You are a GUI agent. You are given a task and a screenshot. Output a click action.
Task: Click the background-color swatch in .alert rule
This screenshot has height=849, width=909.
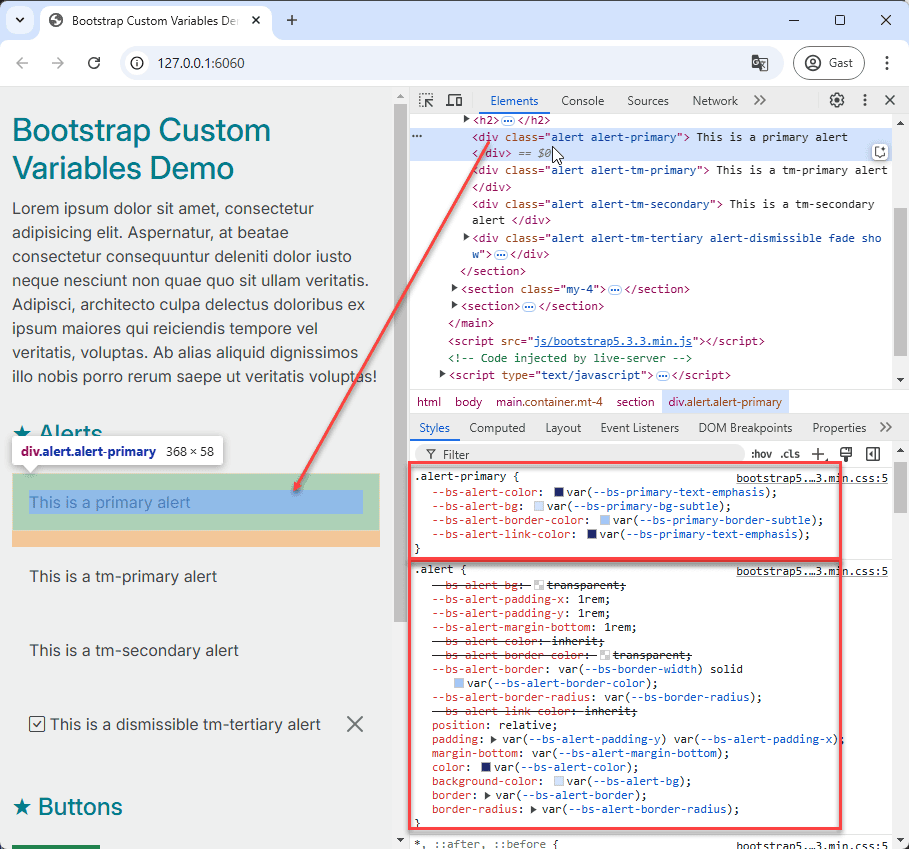tap(559, 782)
